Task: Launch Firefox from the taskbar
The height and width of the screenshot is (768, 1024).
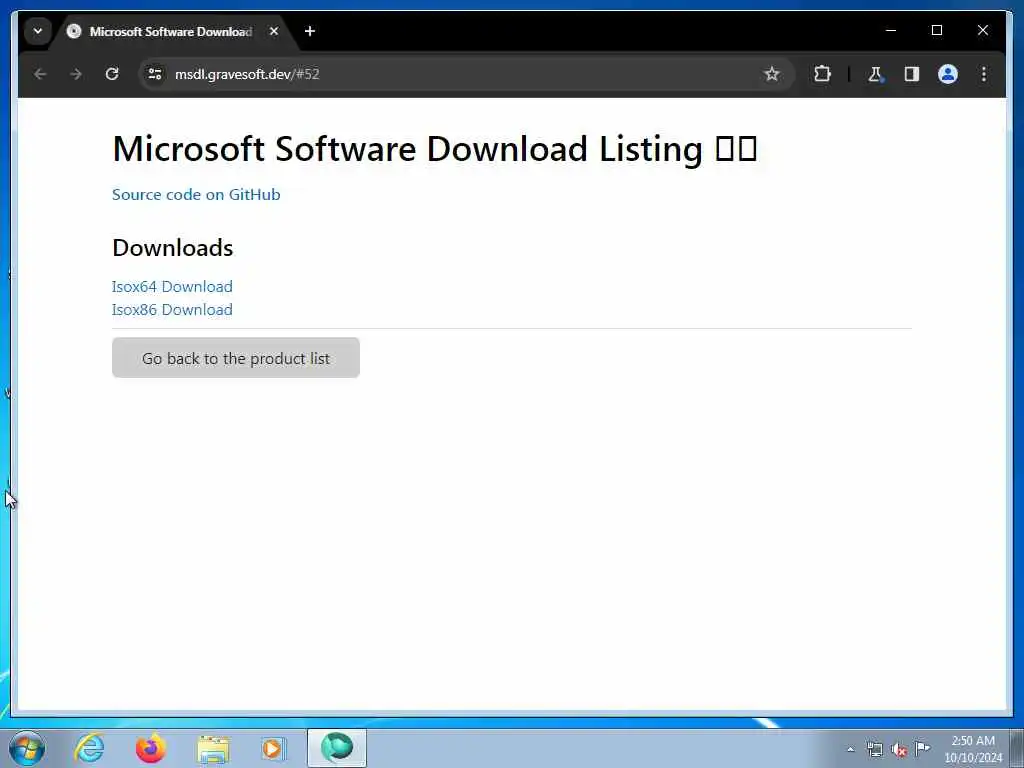Action: [x=150, y=748]
